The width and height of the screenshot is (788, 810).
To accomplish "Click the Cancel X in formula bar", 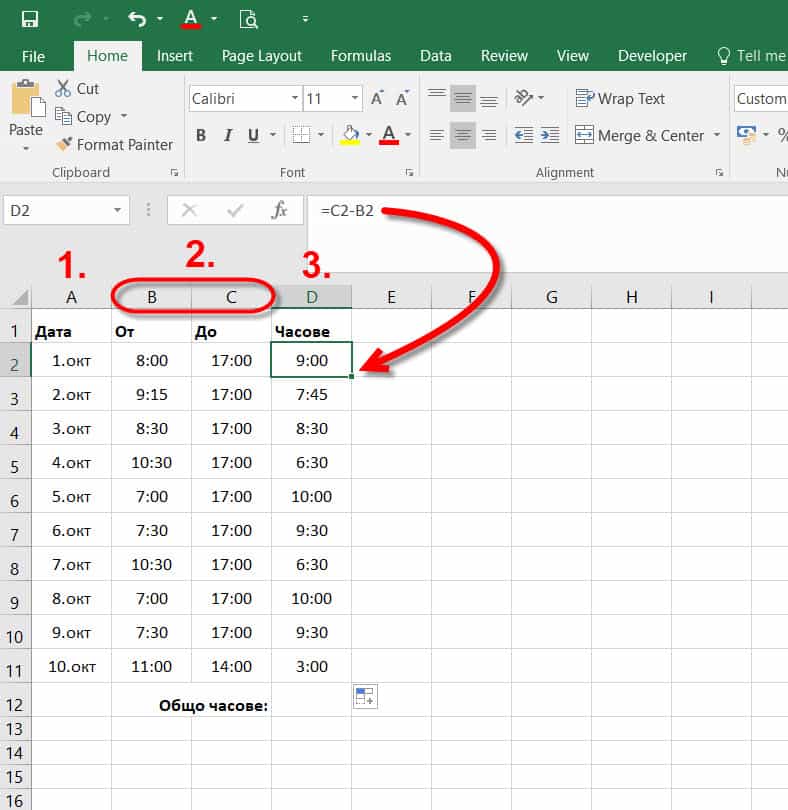I will pyautogui.click(x=190, y=210).
